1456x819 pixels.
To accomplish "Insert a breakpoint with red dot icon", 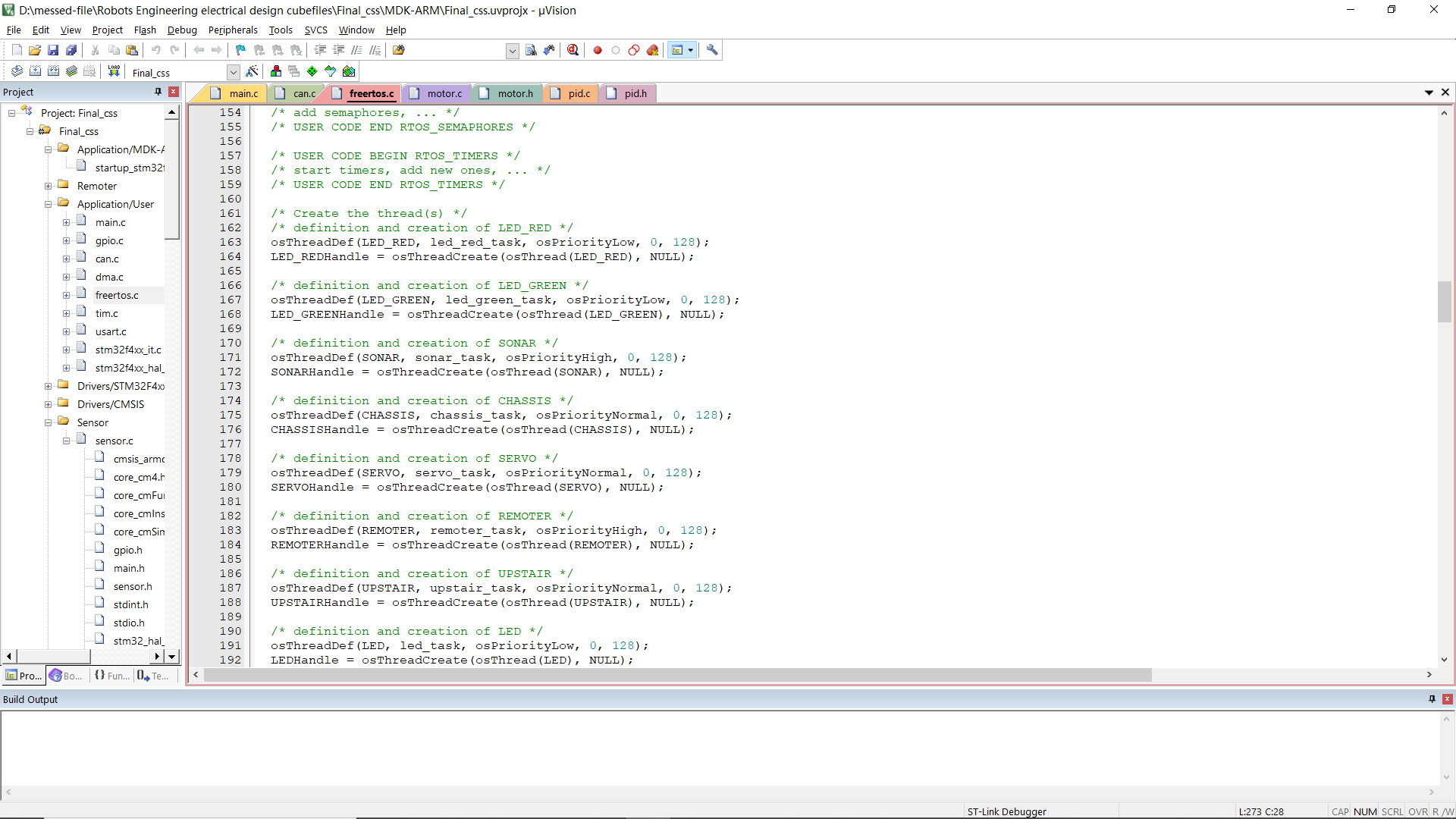I will 598,50.
